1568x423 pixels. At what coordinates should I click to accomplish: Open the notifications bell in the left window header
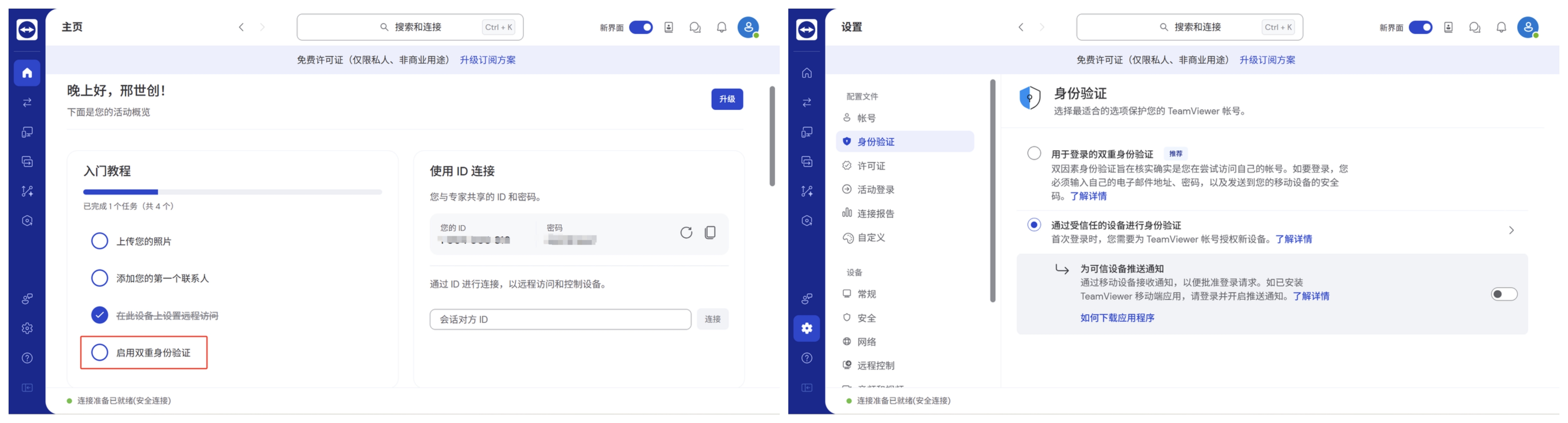tap(721, 27)
